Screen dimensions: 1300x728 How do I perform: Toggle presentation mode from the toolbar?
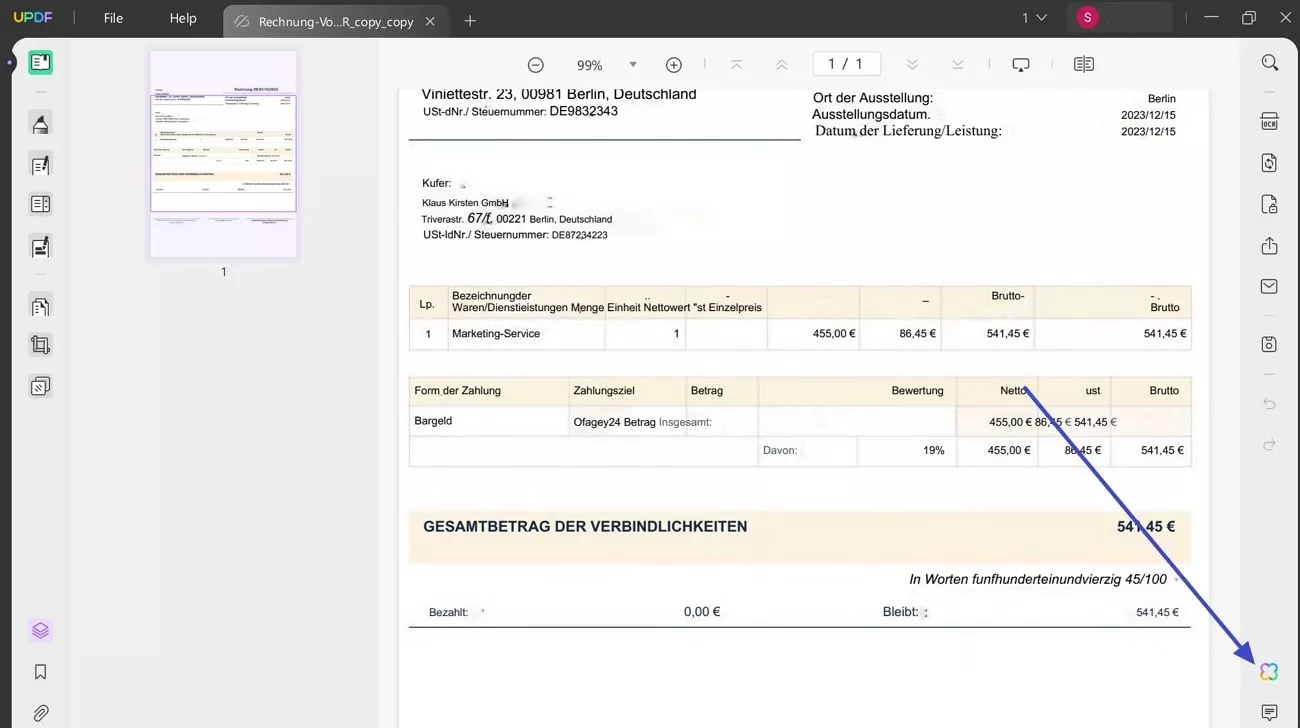click(x=1021, y=63)
